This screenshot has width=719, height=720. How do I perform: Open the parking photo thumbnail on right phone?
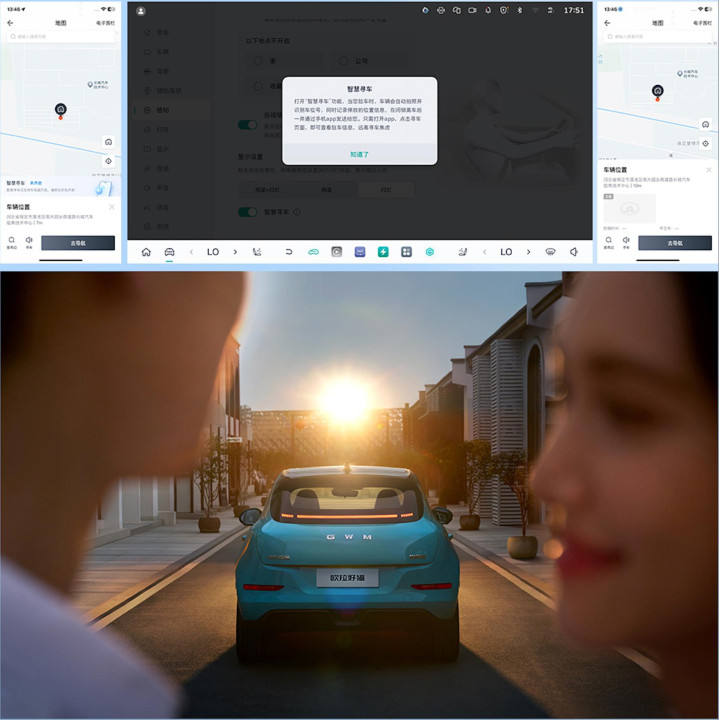click(629, 208)
